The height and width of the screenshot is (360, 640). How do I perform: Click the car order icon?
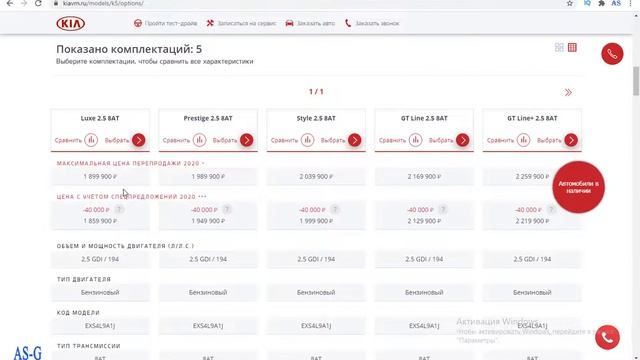289,23
